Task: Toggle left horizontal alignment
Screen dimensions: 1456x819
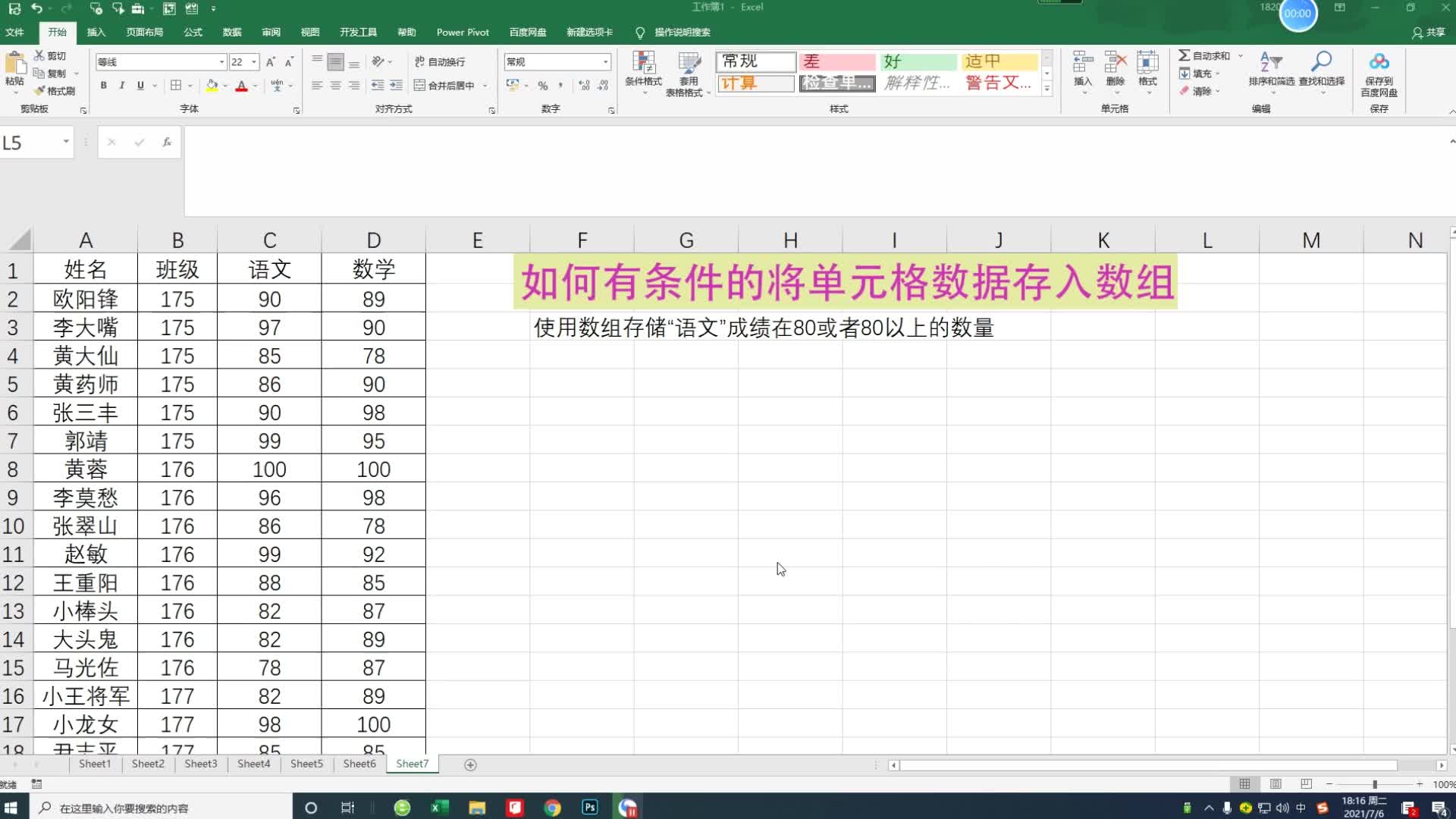Action: click(x=317, y=86)
